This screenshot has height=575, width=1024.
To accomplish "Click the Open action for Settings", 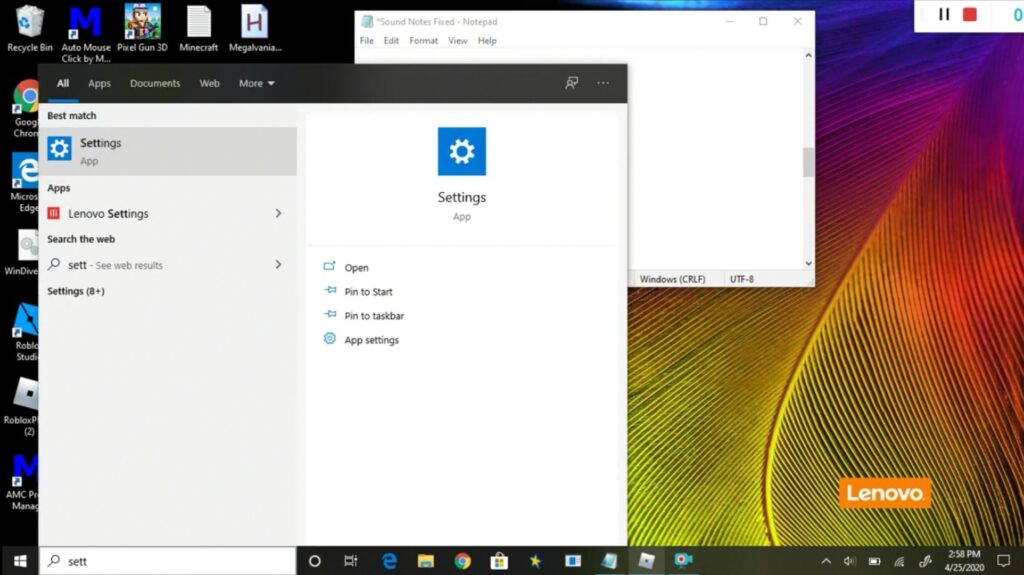I will point(356,268).
